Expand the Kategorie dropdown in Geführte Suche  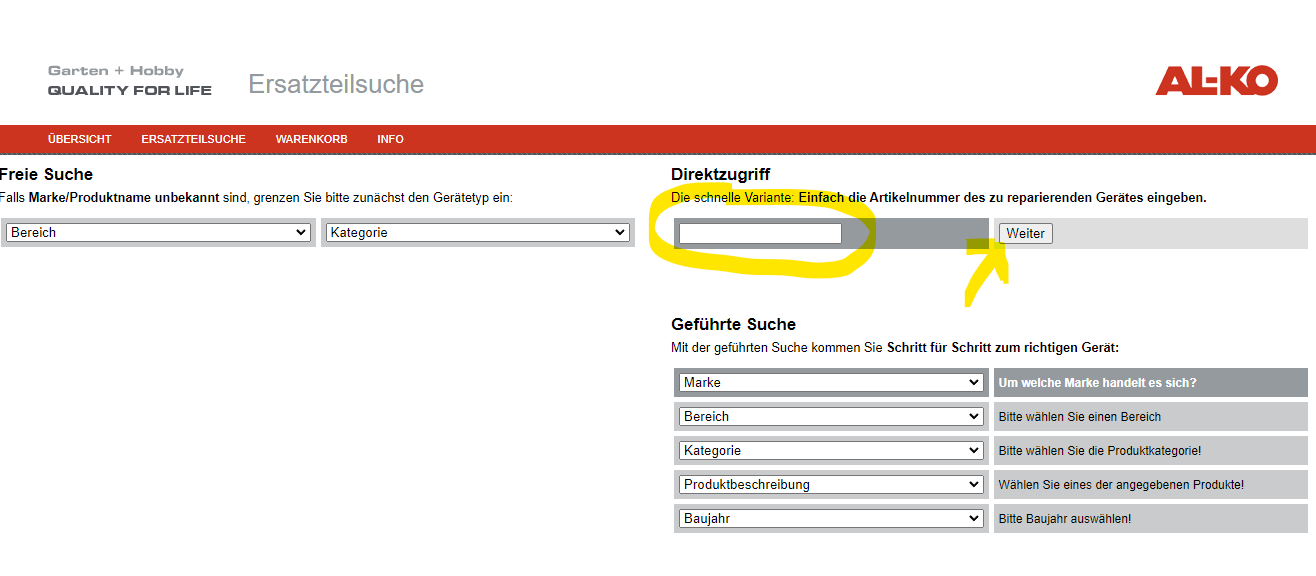click(831, 450)
